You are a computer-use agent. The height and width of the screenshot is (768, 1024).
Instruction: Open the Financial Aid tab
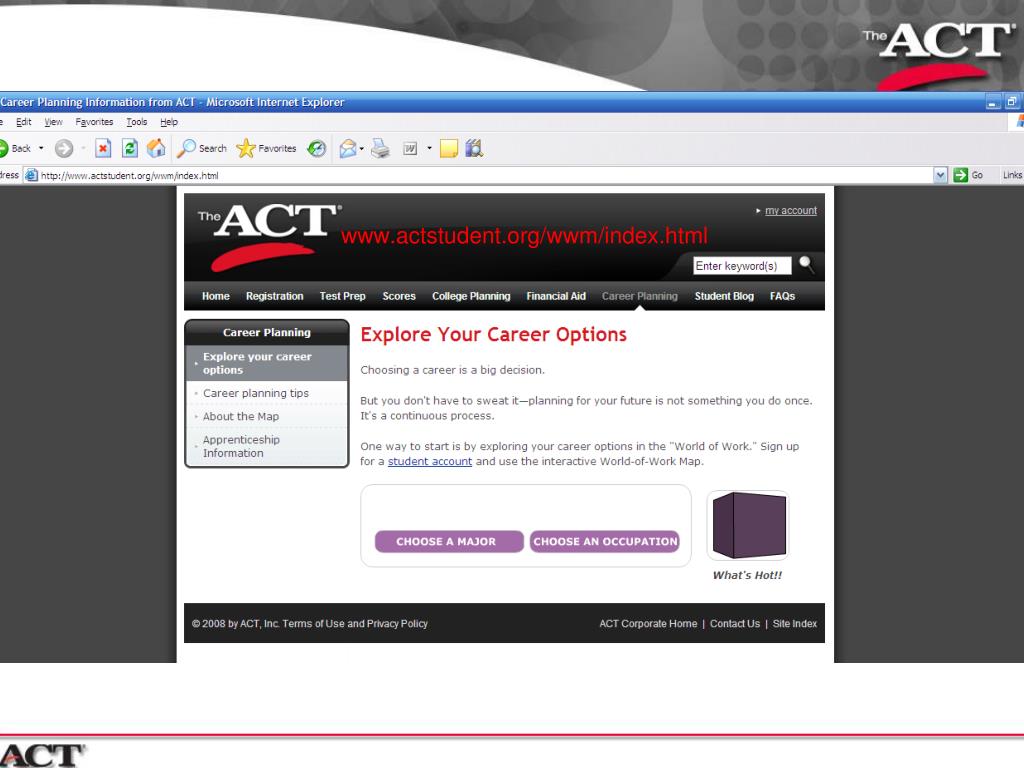click(x=556, y=296)
